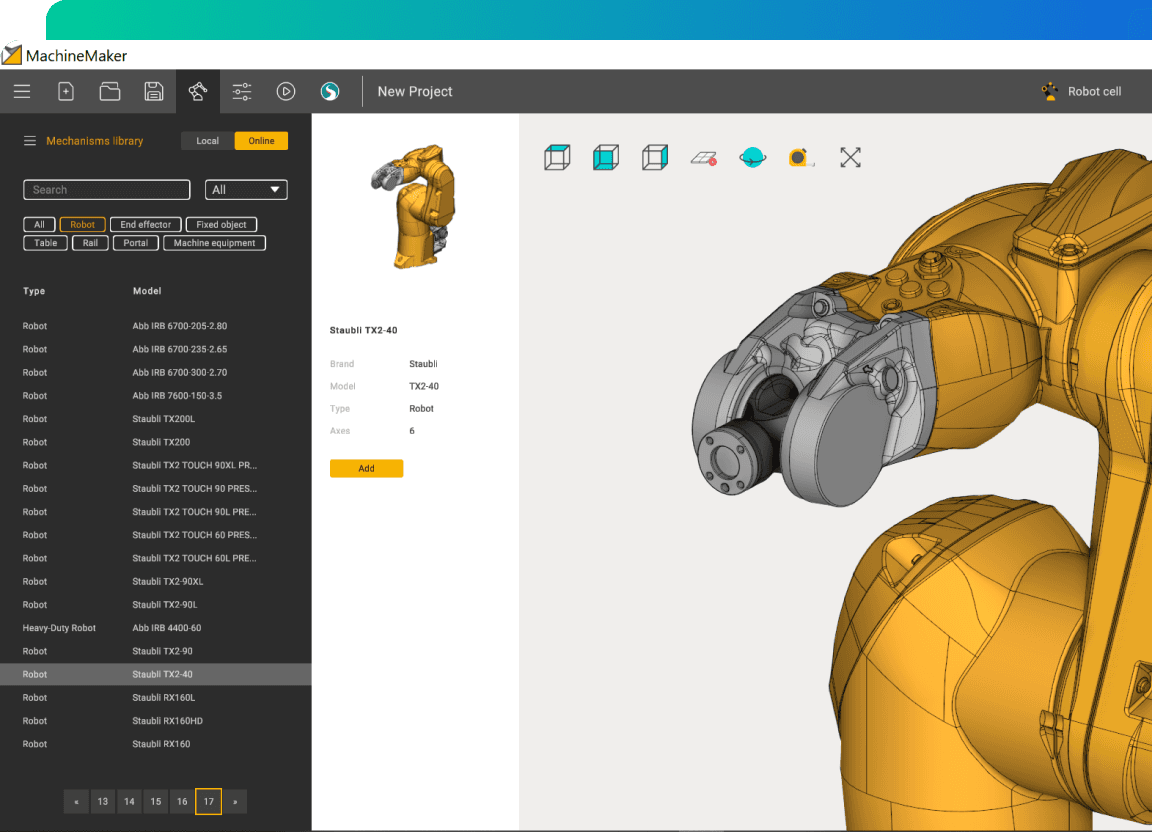This screenshot has height=832, width=1152.
Task: Open the main hamburger menu
Action: (22, 91)
